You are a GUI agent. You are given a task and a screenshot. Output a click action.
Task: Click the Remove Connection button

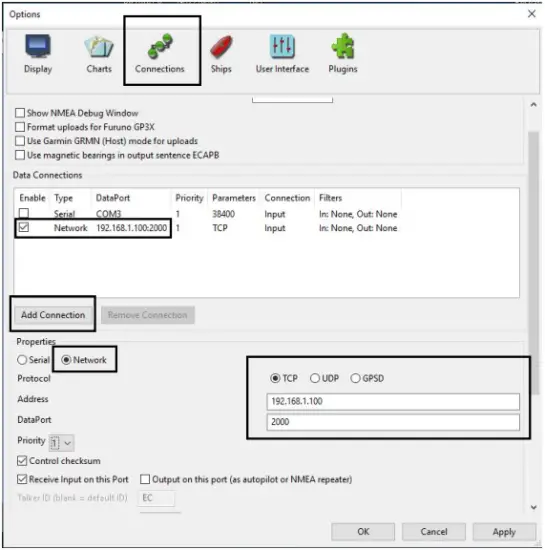[x=148, y=315]
